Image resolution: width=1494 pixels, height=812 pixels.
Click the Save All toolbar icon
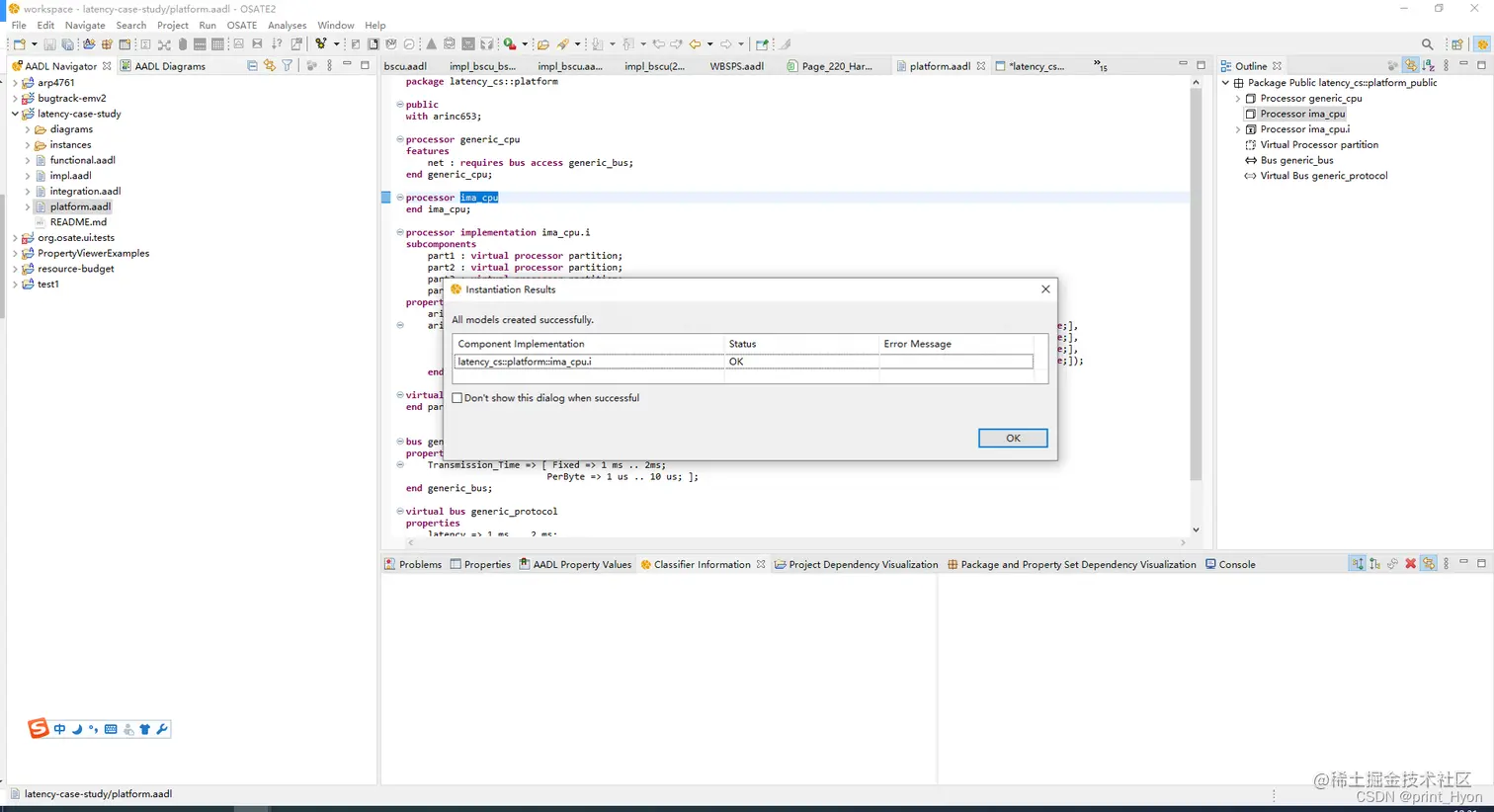67,44
